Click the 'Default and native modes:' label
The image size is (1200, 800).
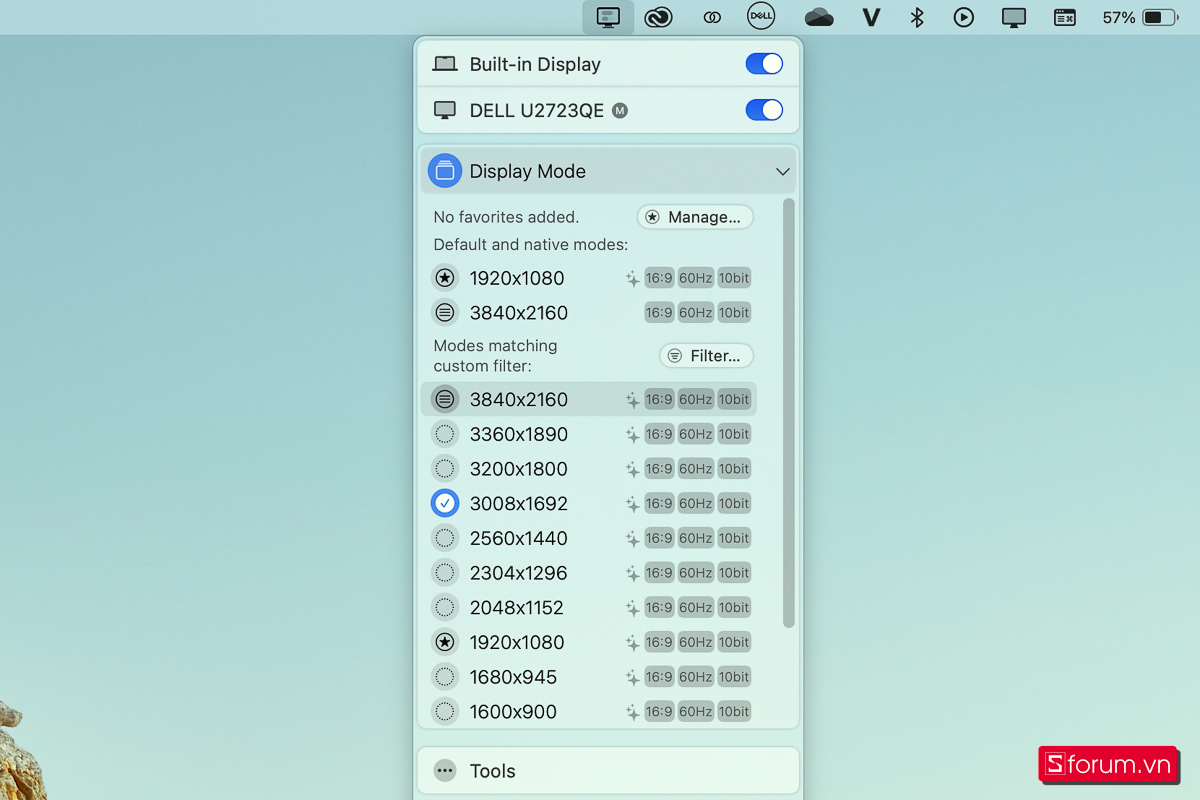coord(531,245)
